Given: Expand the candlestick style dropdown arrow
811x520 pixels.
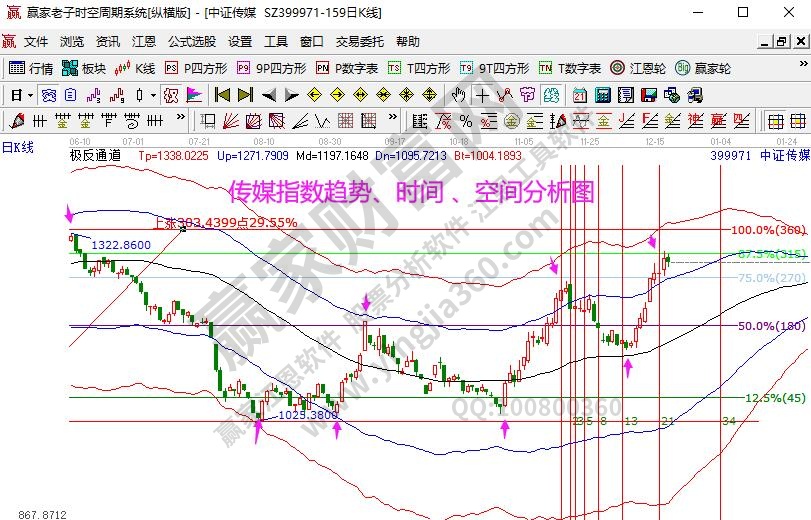Looking at the screenshot, I should [x=152, y=95].
